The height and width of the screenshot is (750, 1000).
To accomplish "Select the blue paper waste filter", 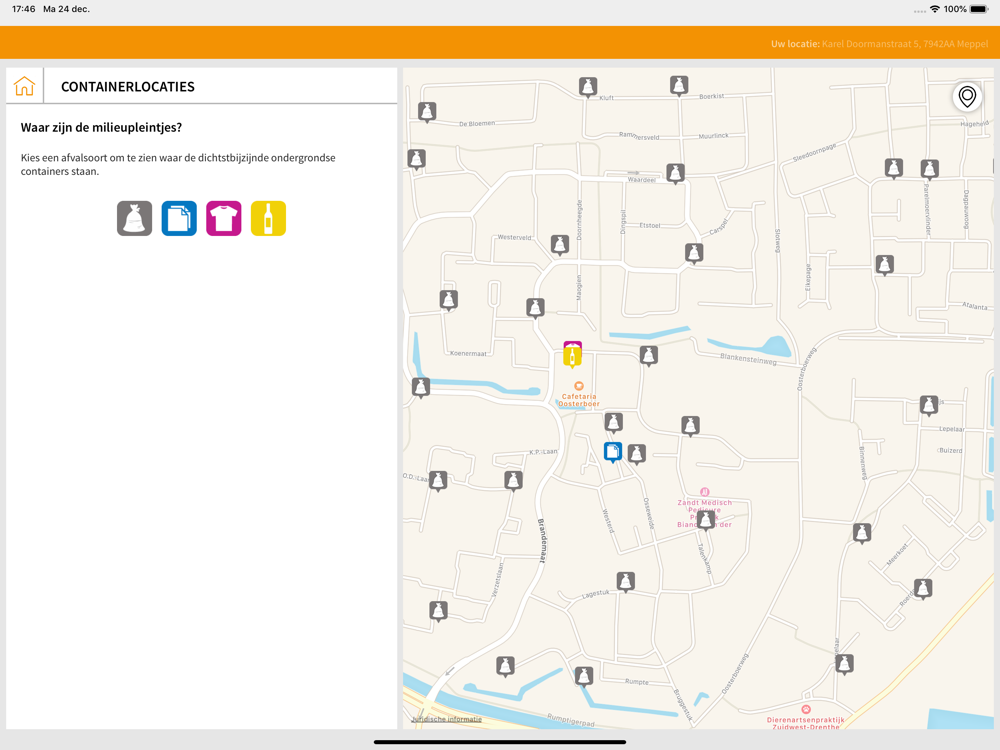I will click(x=179, y=218).
